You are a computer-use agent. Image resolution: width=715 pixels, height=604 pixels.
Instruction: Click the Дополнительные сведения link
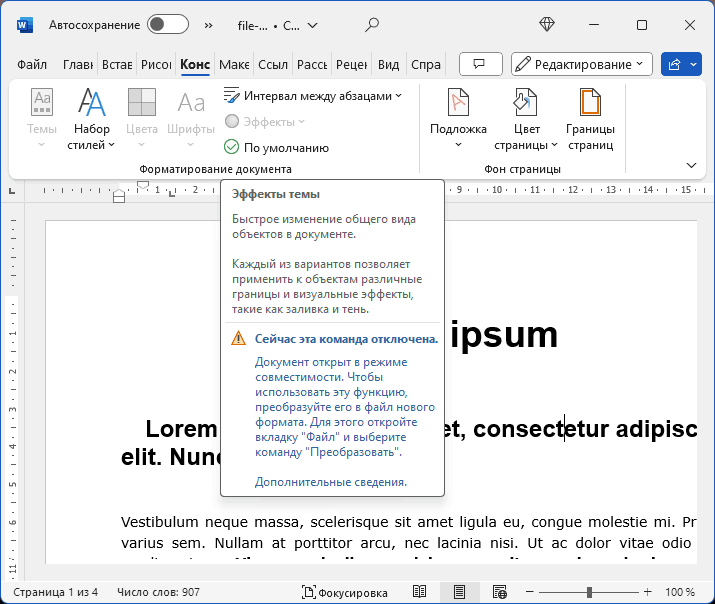click(331, 482)
